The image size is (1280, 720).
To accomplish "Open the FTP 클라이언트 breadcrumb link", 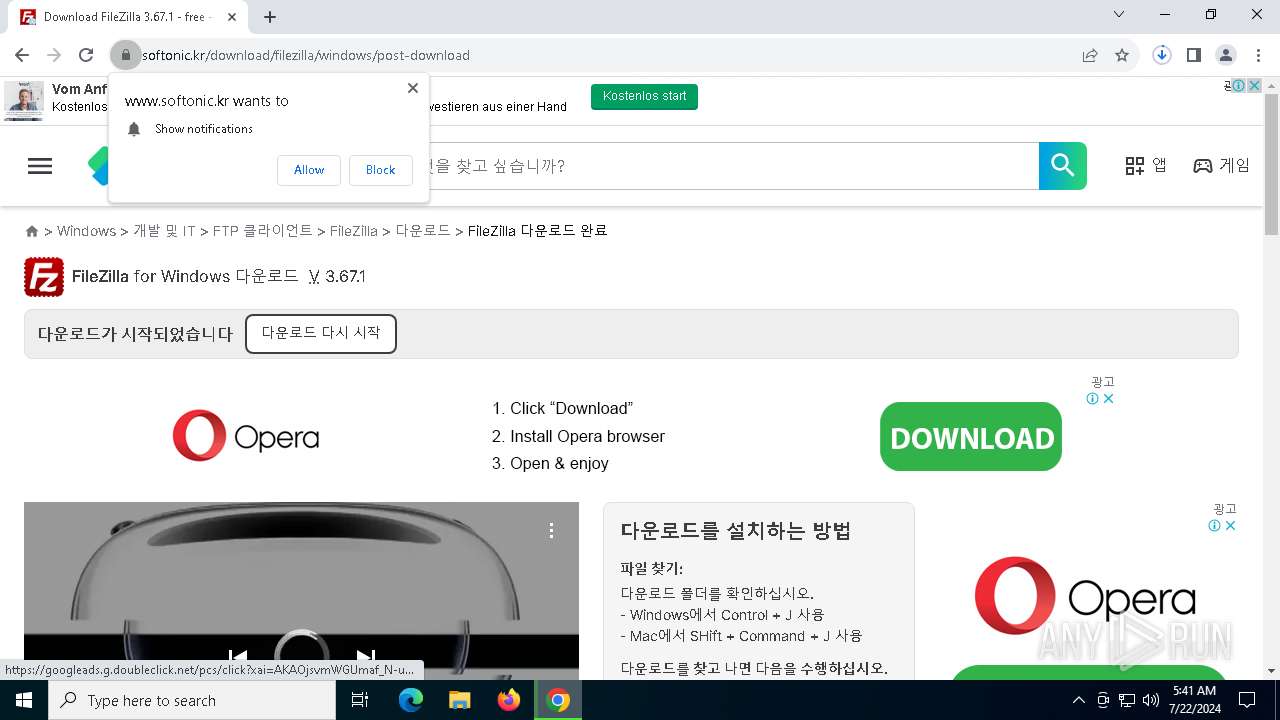I will 263,231.
